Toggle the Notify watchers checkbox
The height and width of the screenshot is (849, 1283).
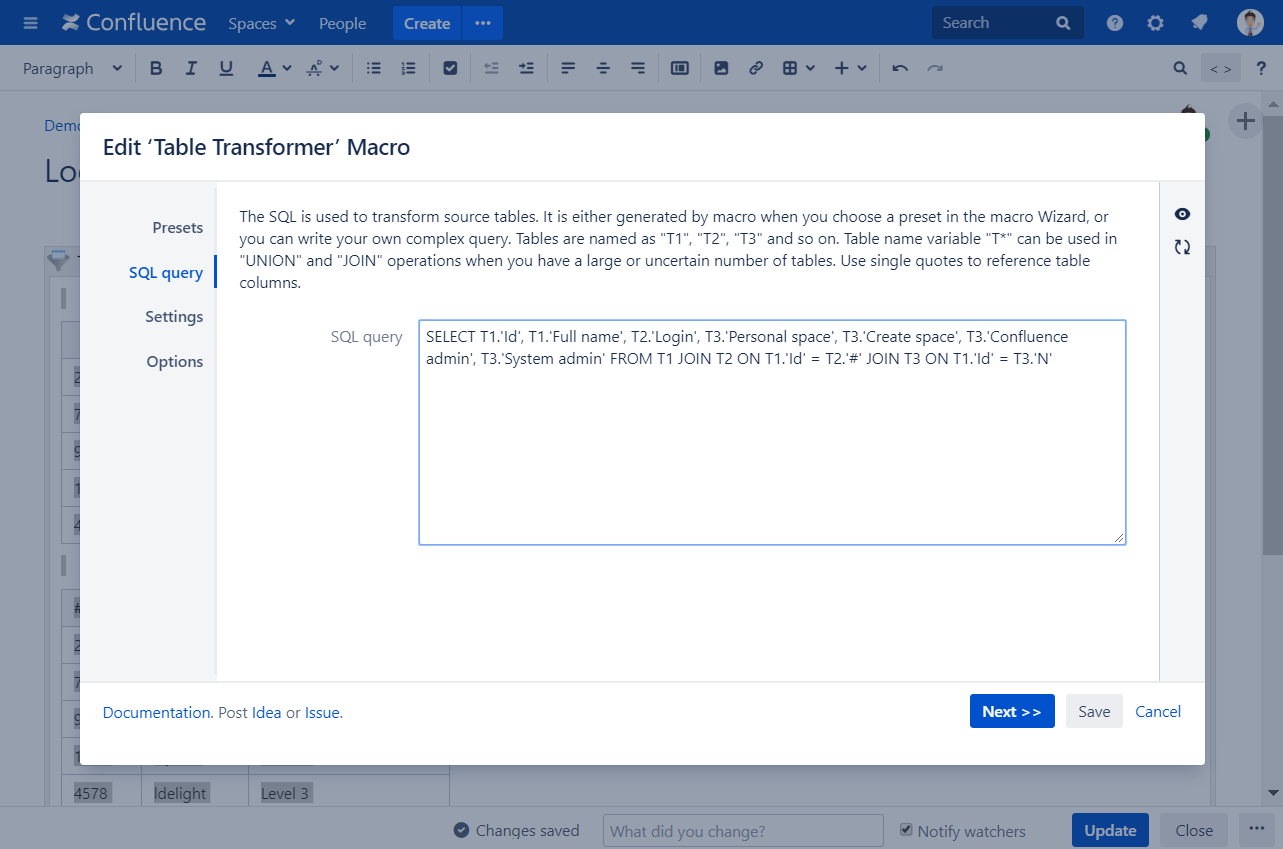click(x=906, y=830)
